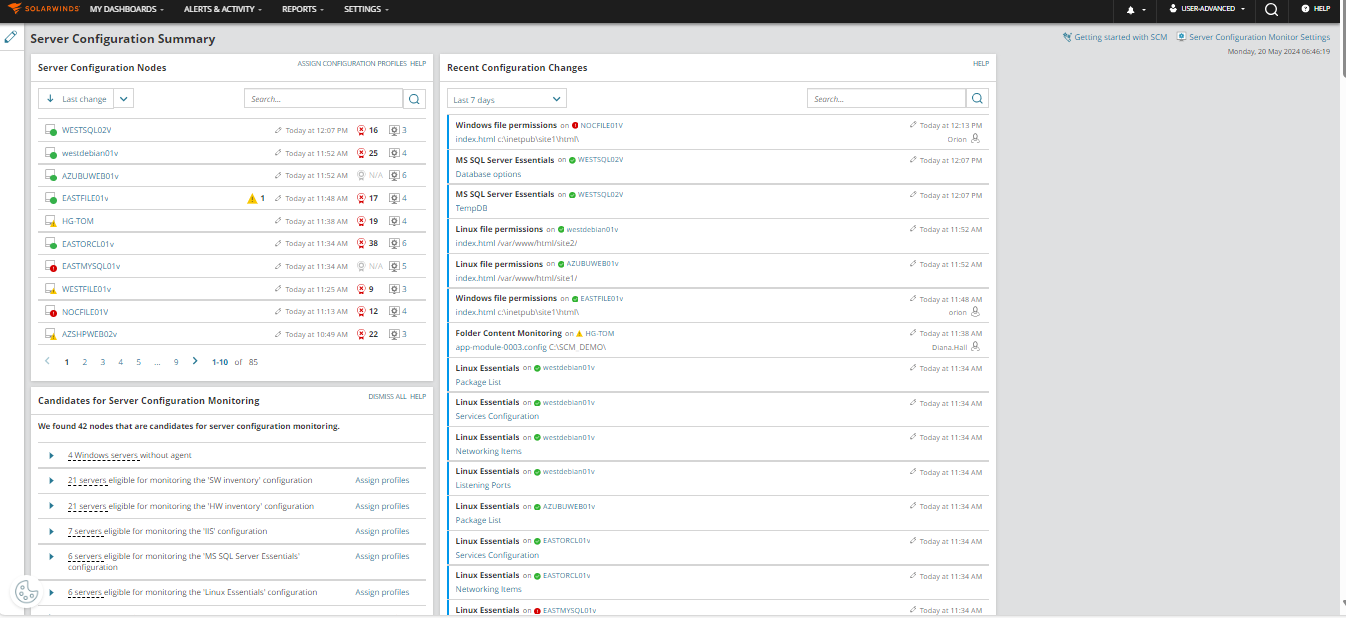Click 'Database options' change entry text

point(488,174)
